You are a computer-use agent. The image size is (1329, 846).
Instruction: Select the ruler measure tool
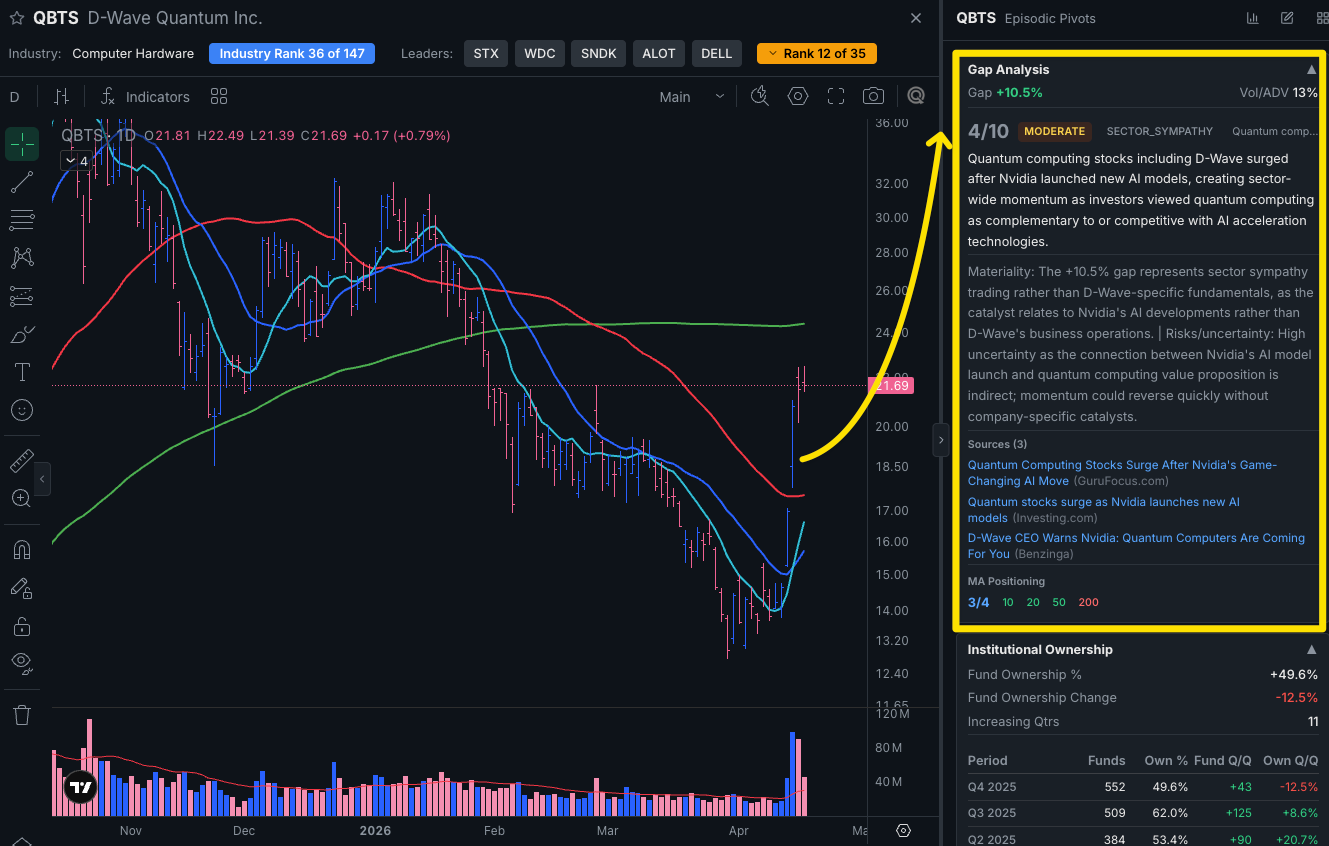(x=21, y=460)
